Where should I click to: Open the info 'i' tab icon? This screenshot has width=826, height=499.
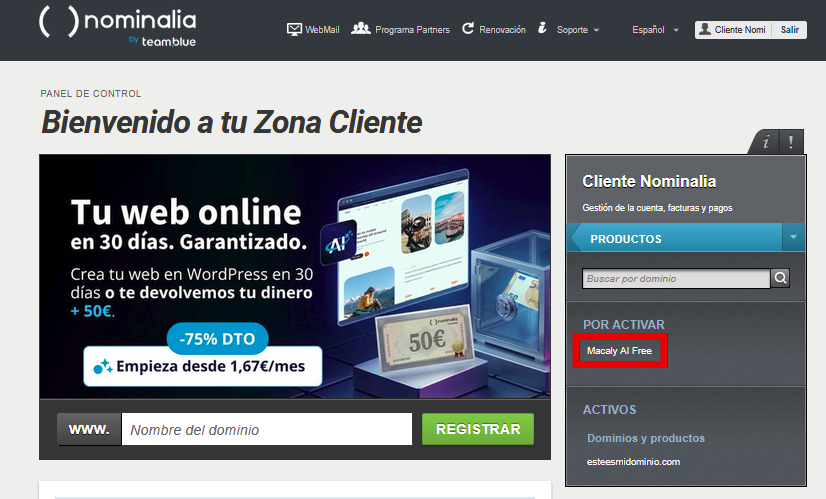point(766,142)
